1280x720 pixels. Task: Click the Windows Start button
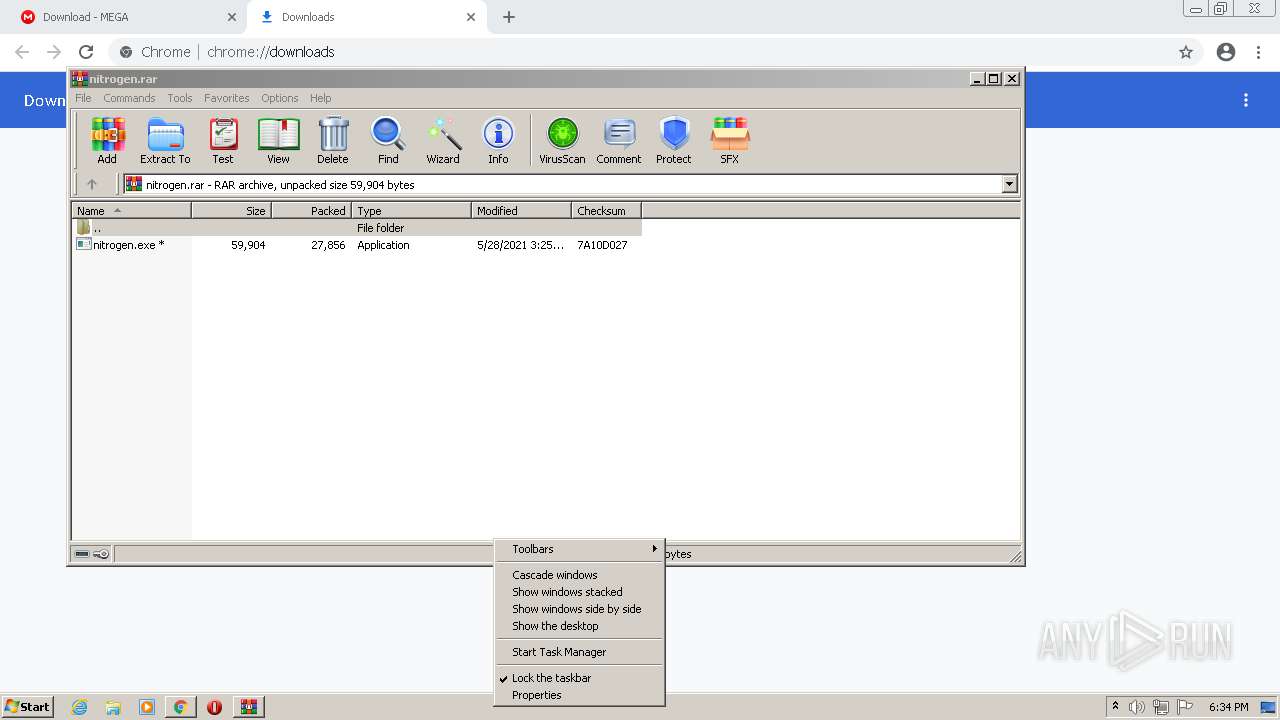27,707
